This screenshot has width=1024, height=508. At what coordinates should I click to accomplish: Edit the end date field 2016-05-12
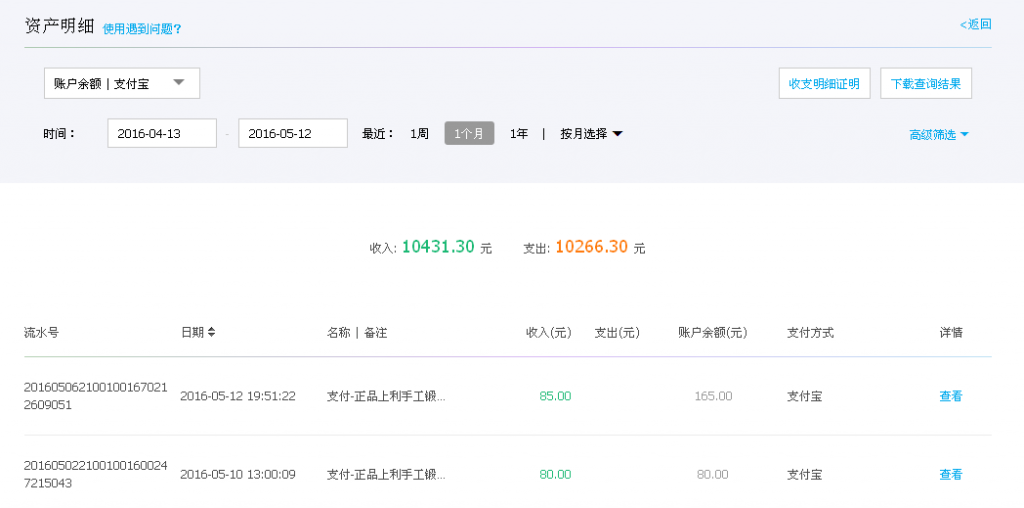pos(292,133)
